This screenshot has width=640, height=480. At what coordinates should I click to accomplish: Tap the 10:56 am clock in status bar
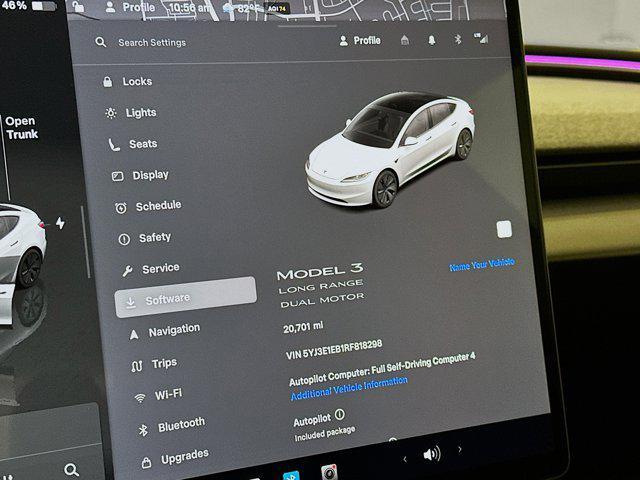[x=190, y=7]
